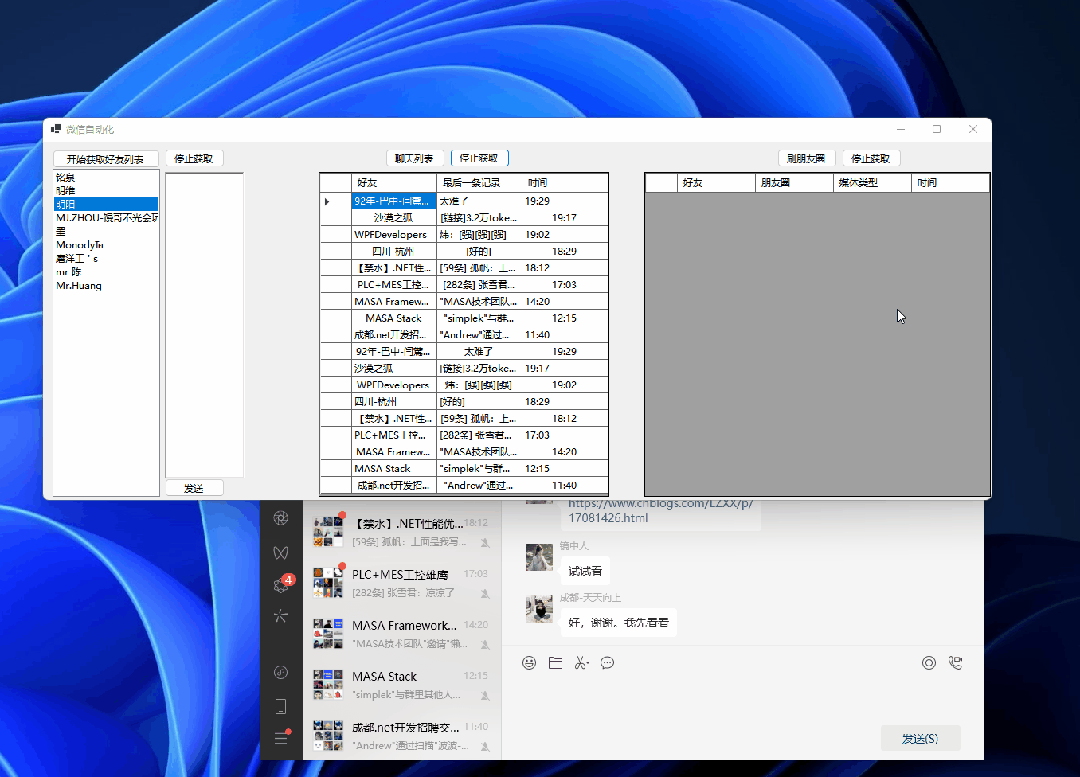Click the sidebar icon with red badge 4
1080x777 pixels.
click(x=281, y=585)
